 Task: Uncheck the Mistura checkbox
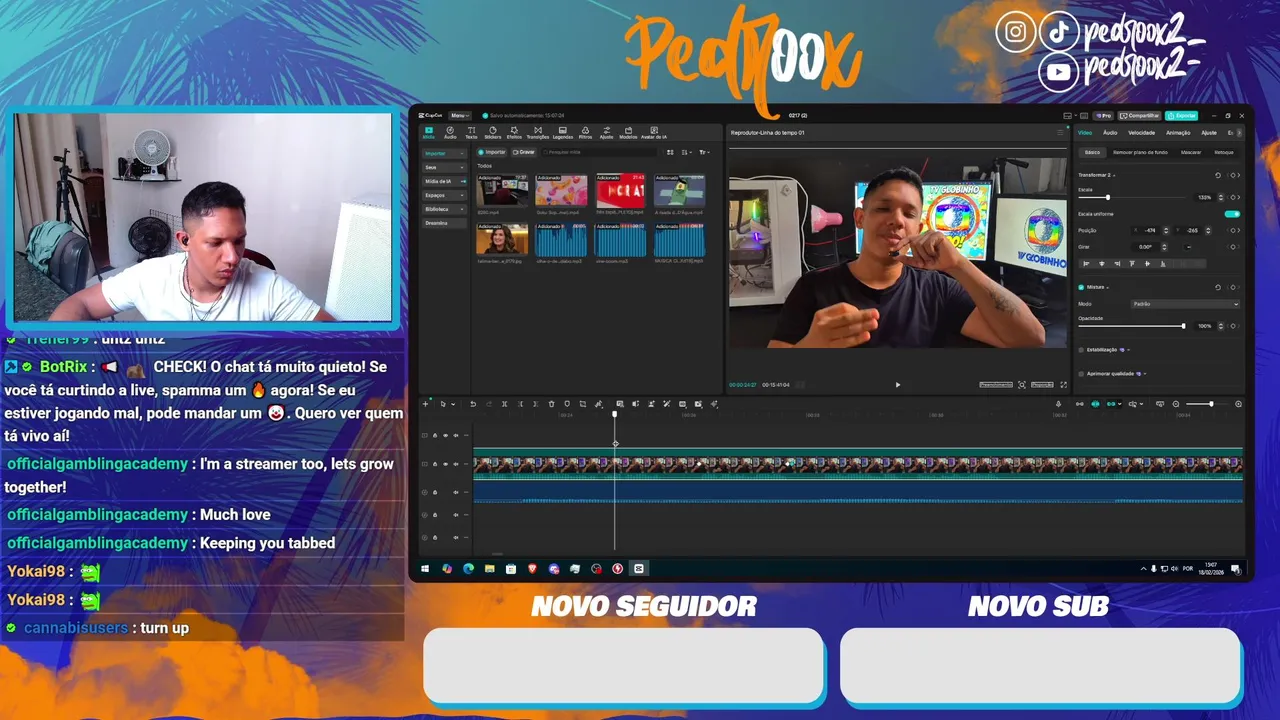pyautogui.click(x=1081, y=287)
